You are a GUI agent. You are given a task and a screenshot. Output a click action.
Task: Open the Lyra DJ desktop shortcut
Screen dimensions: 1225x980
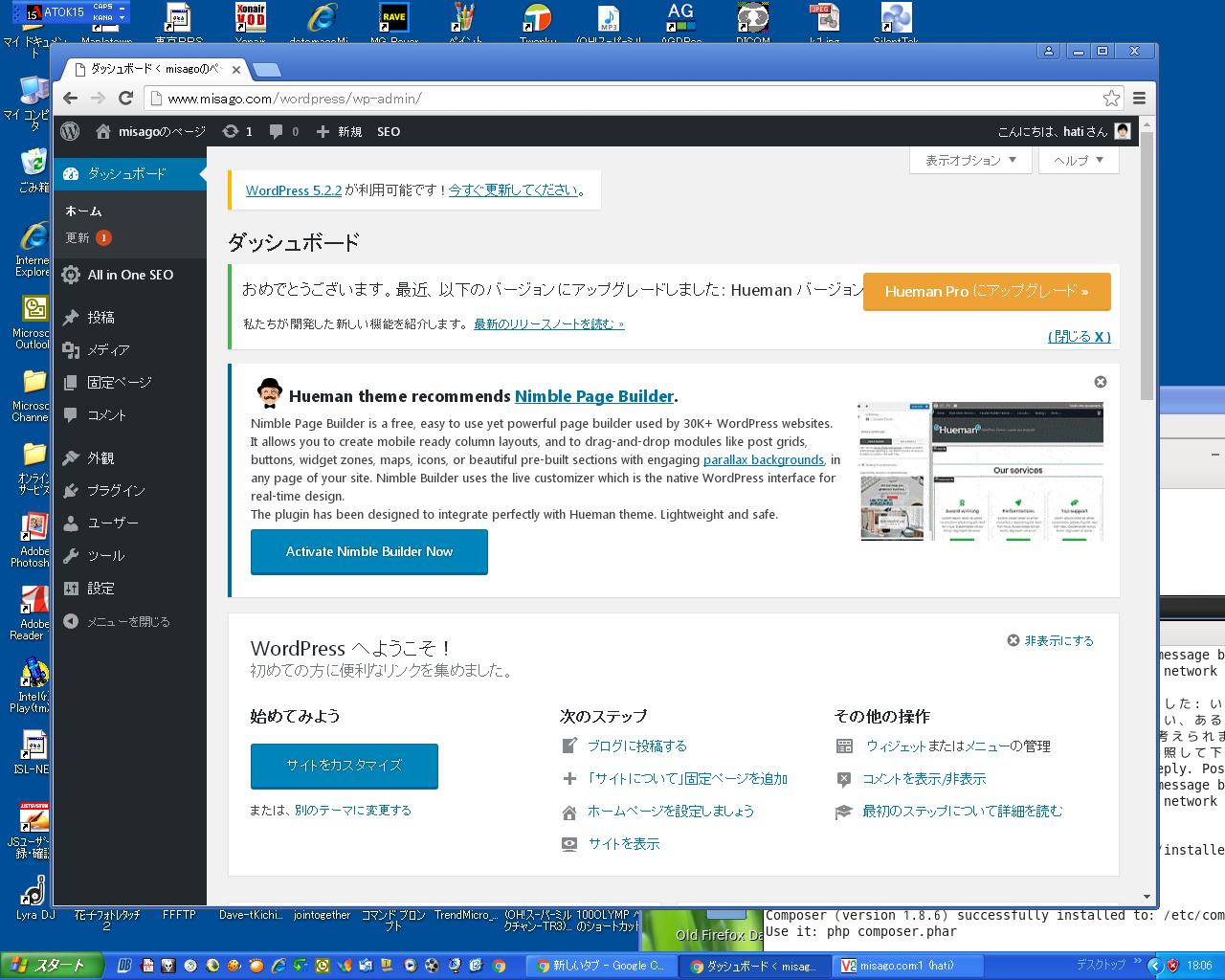point(34,899)
